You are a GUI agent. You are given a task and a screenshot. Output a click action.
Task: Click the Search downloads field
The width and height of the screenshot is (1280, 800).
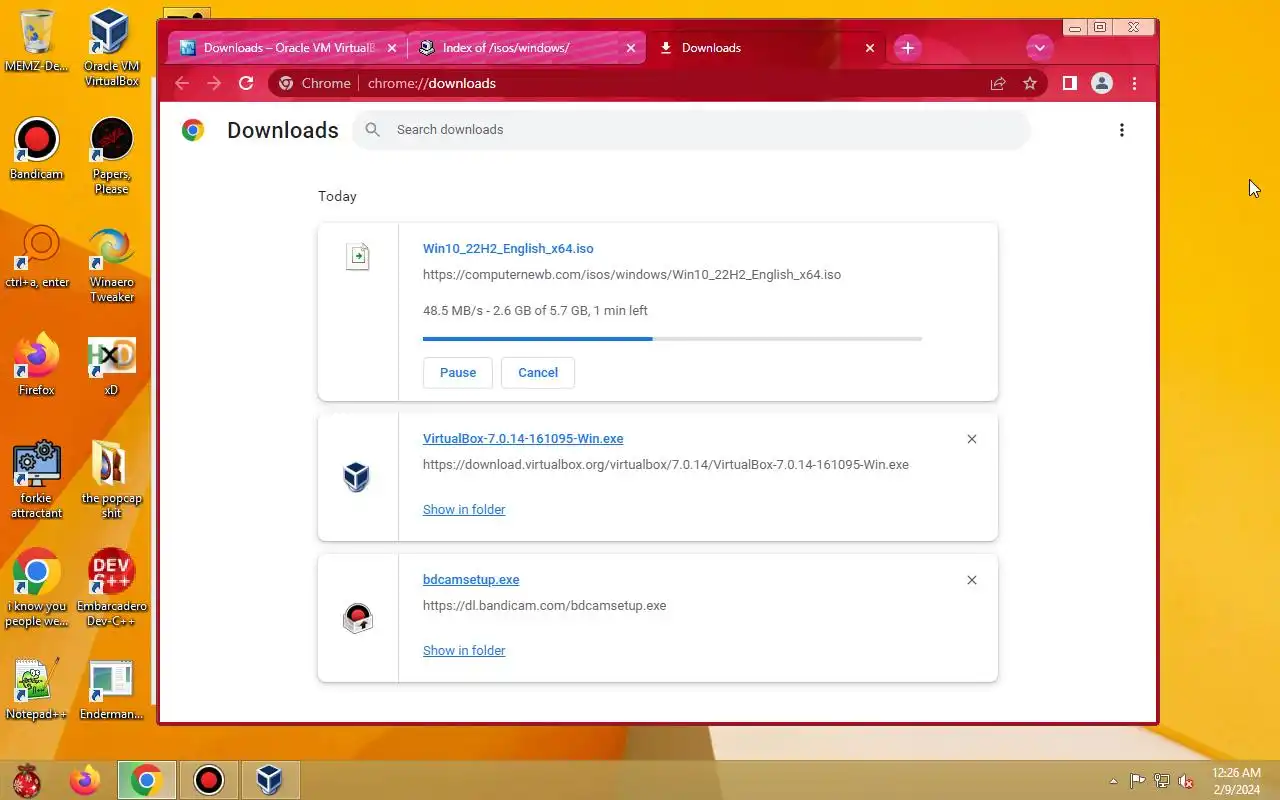[691, 129]
